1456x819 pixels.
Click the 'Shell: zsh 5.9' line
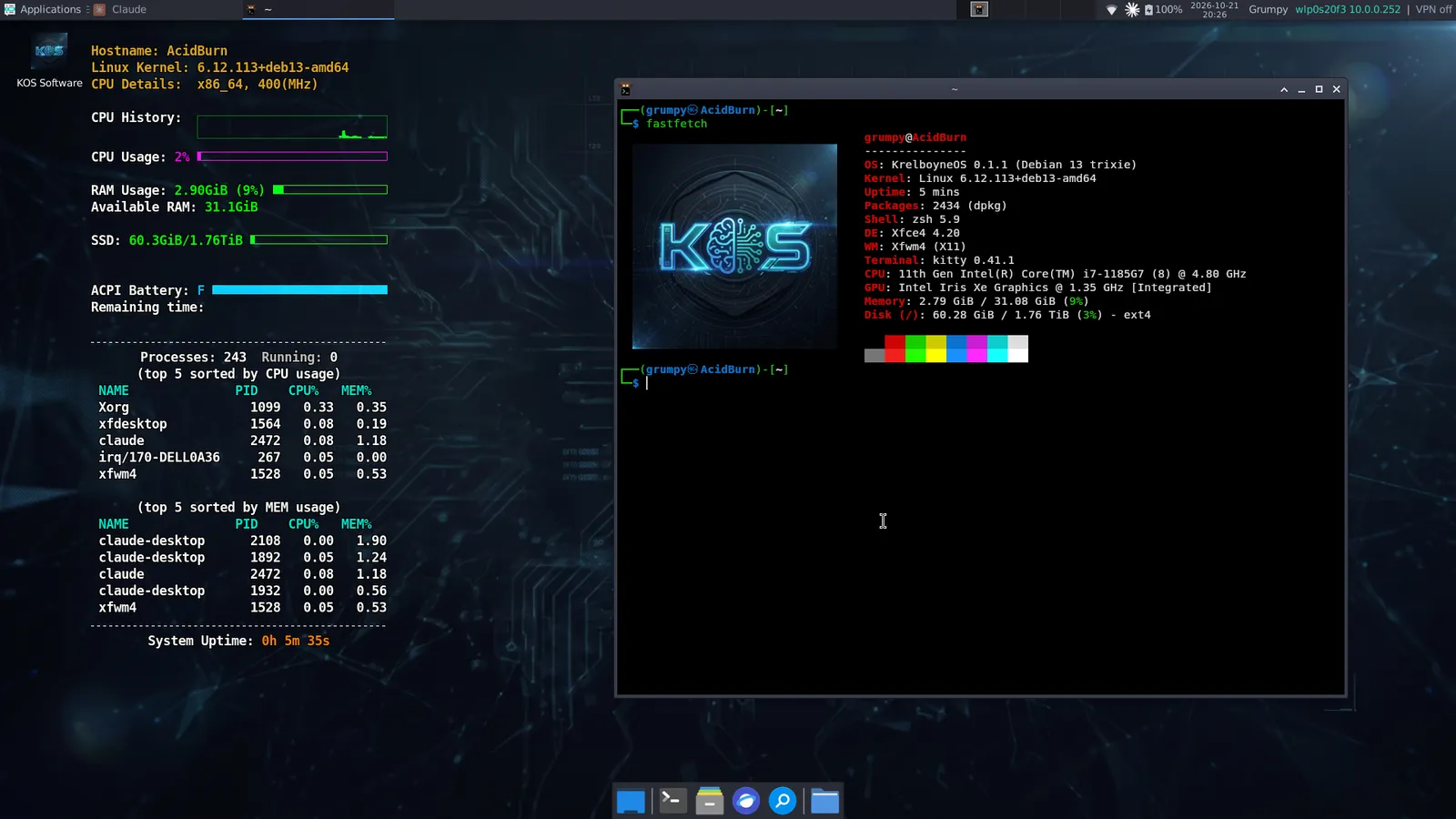coord(912,219)
